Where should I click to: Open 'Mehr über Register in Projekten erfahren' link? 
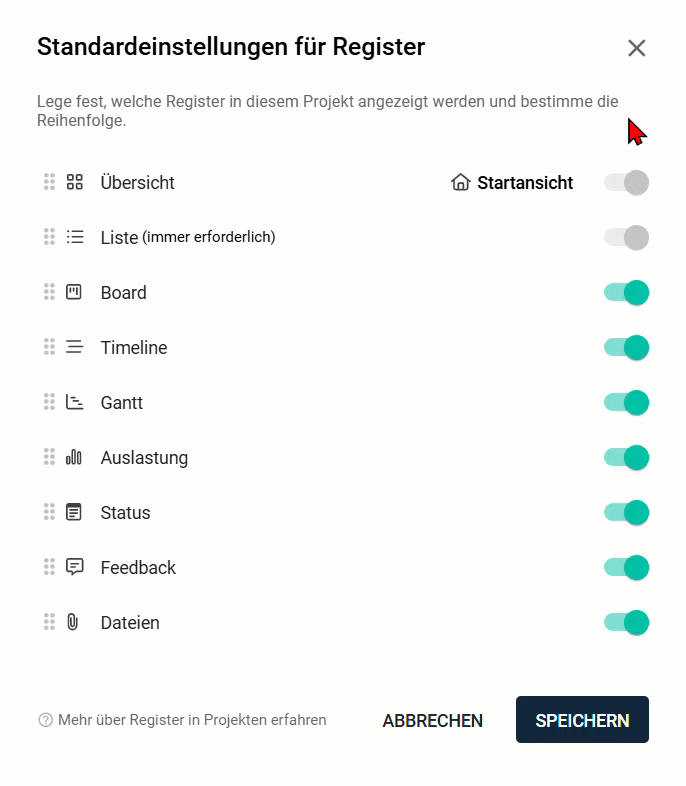coord(191,720)
